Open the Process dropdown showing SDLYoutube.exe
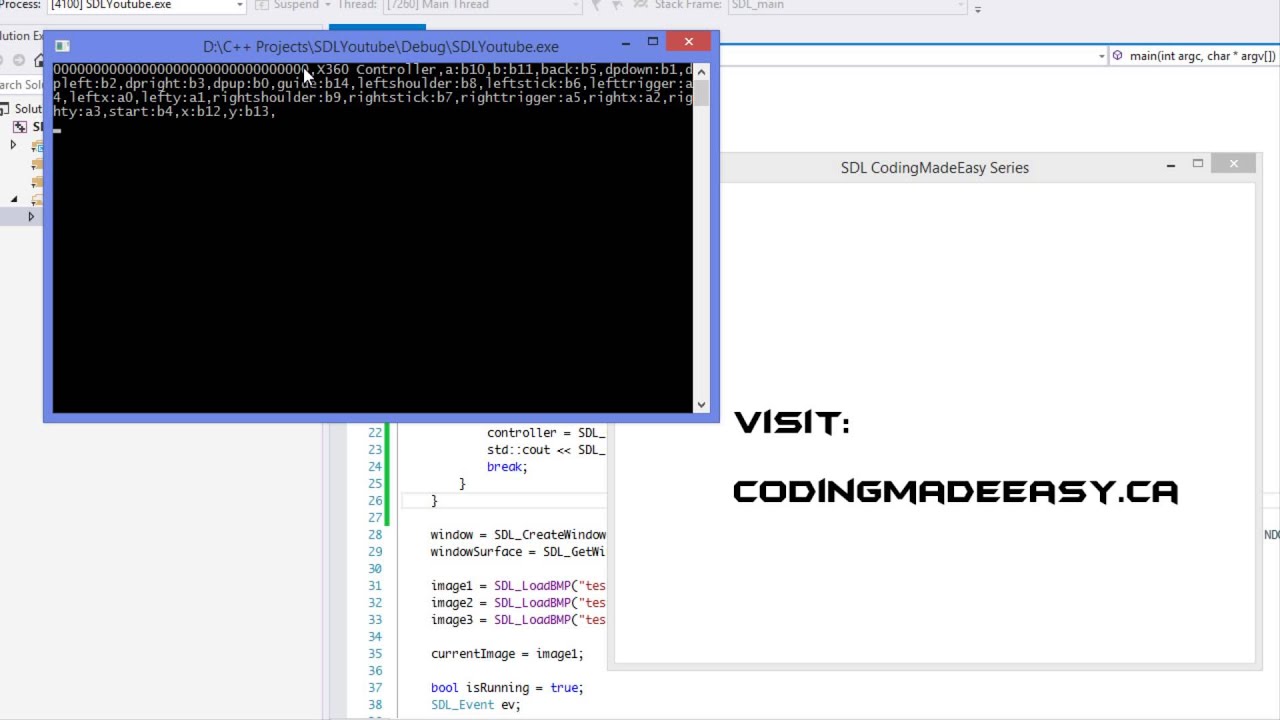 tap(146, 5)
